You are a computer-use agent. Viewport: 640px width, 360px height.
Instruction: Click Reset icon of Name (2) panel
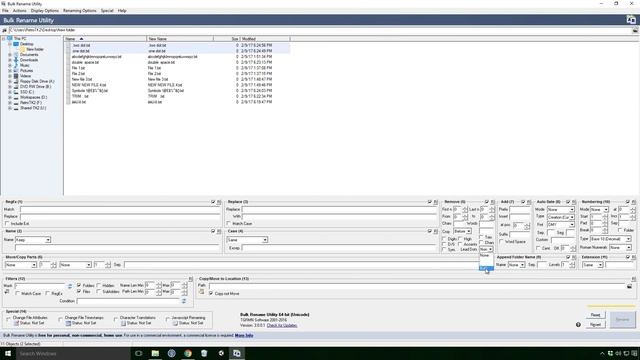point(219,231)
